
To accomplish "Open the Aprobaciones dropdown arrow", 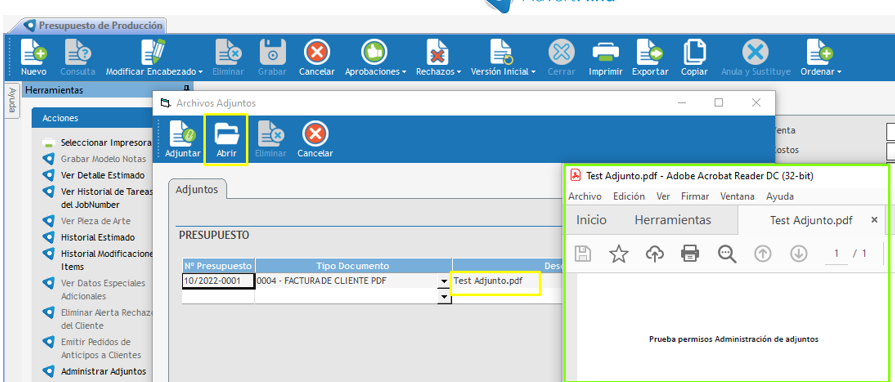I will coord(404,73).
